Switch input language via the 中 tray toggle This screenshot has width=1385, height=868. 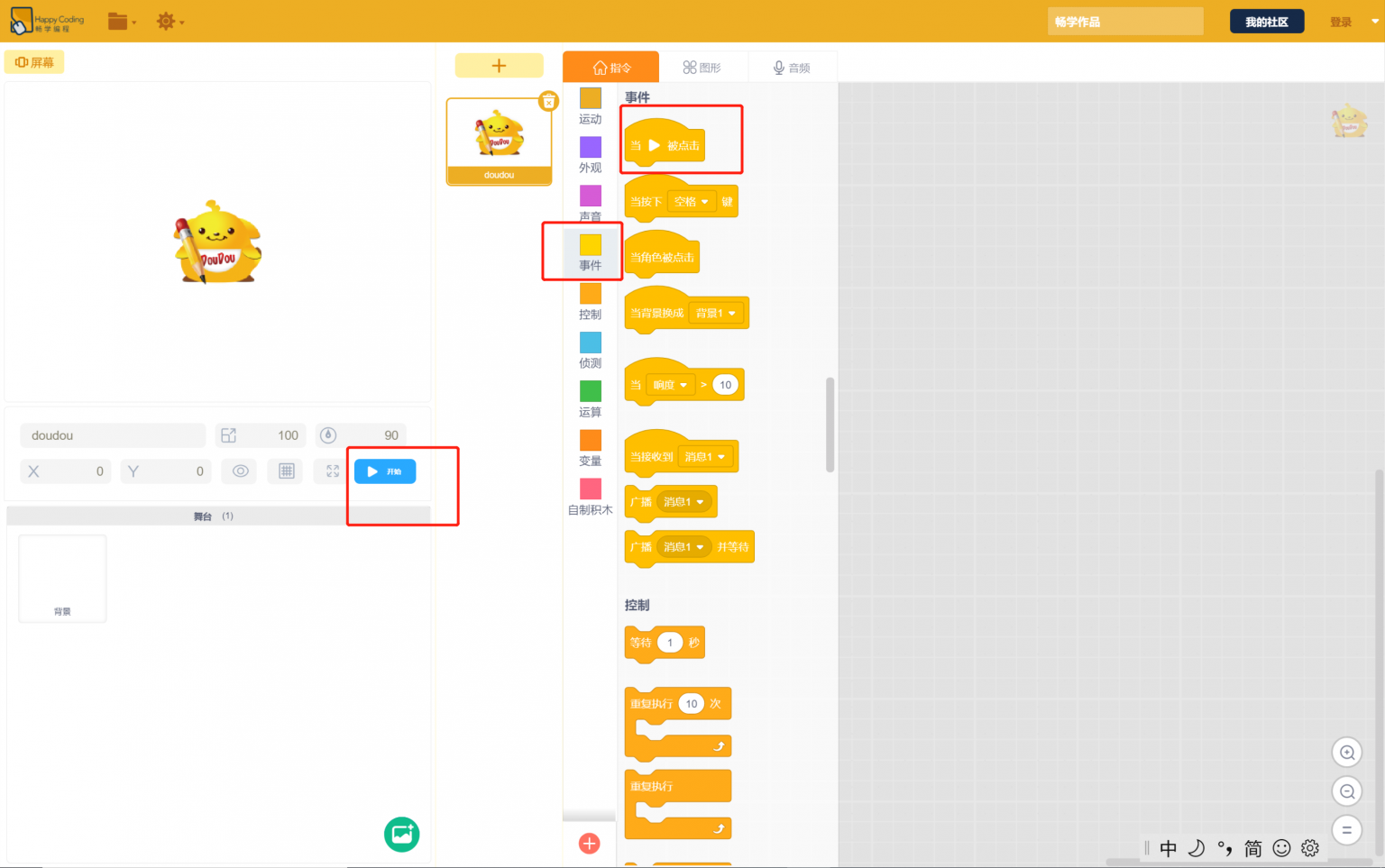[x=1168, y=848]
